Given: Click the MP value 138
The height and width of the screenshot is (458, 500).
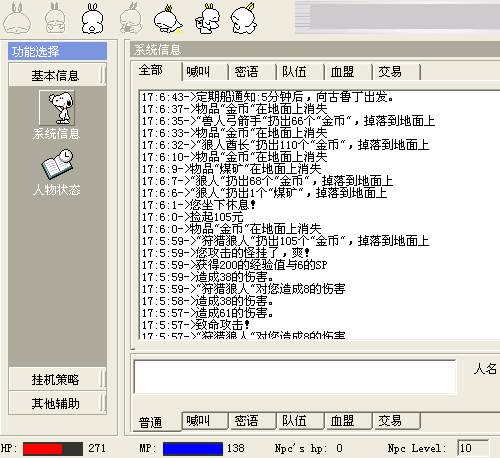Looking at the screenshot, I should tap(236, 448).
